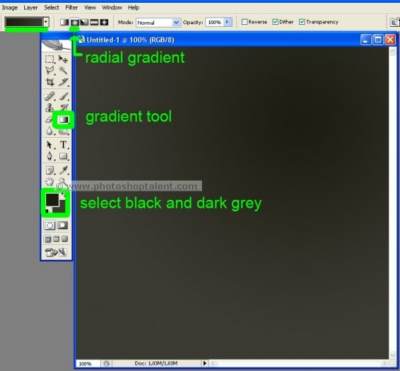Click the gradient preview to edit
The height and width of the screenshot is (371, 400).
(24, 22)
